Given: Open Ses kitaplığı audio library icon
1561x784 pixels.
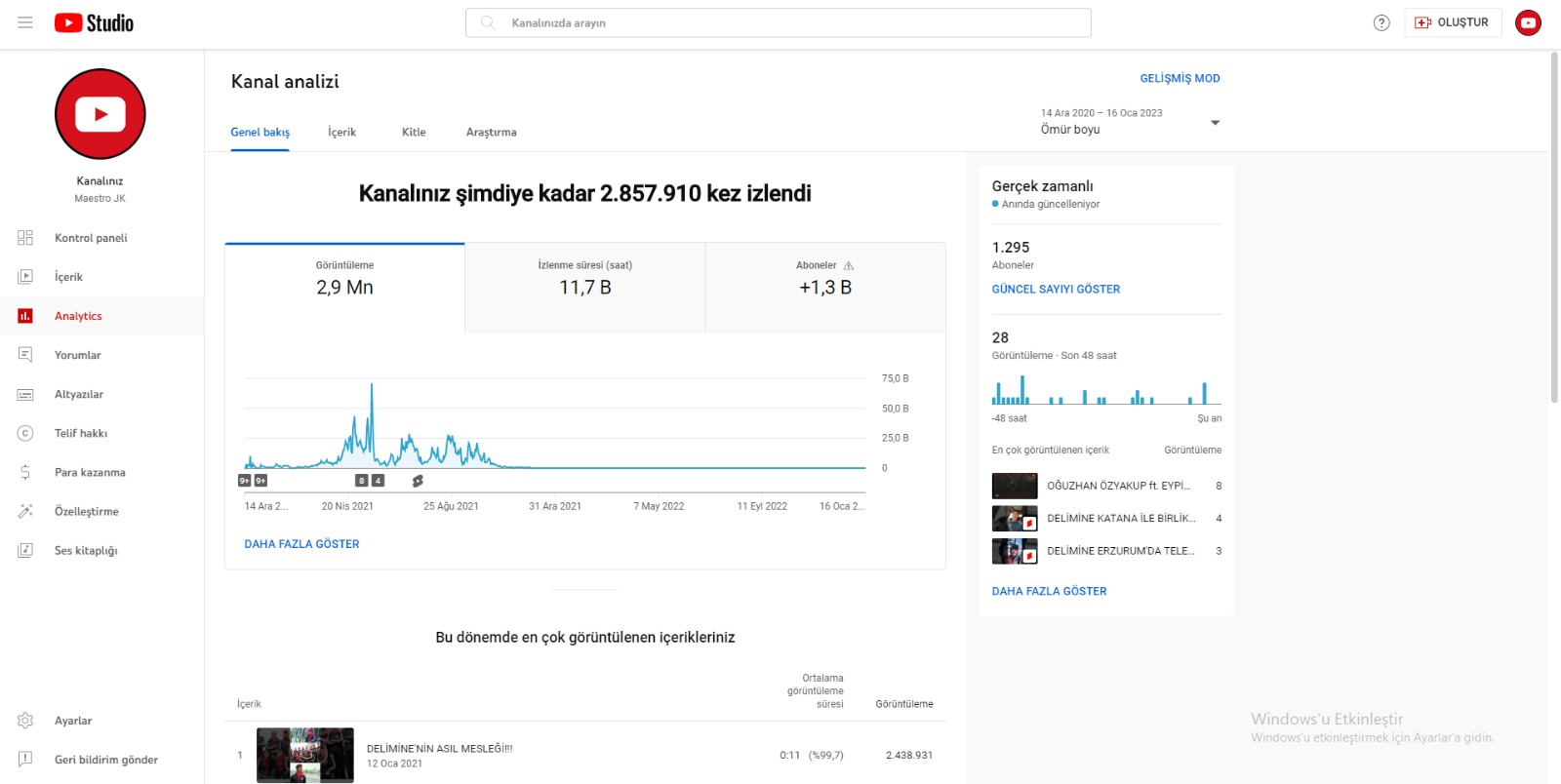Looking at the screenshot, I should point(25,550).
